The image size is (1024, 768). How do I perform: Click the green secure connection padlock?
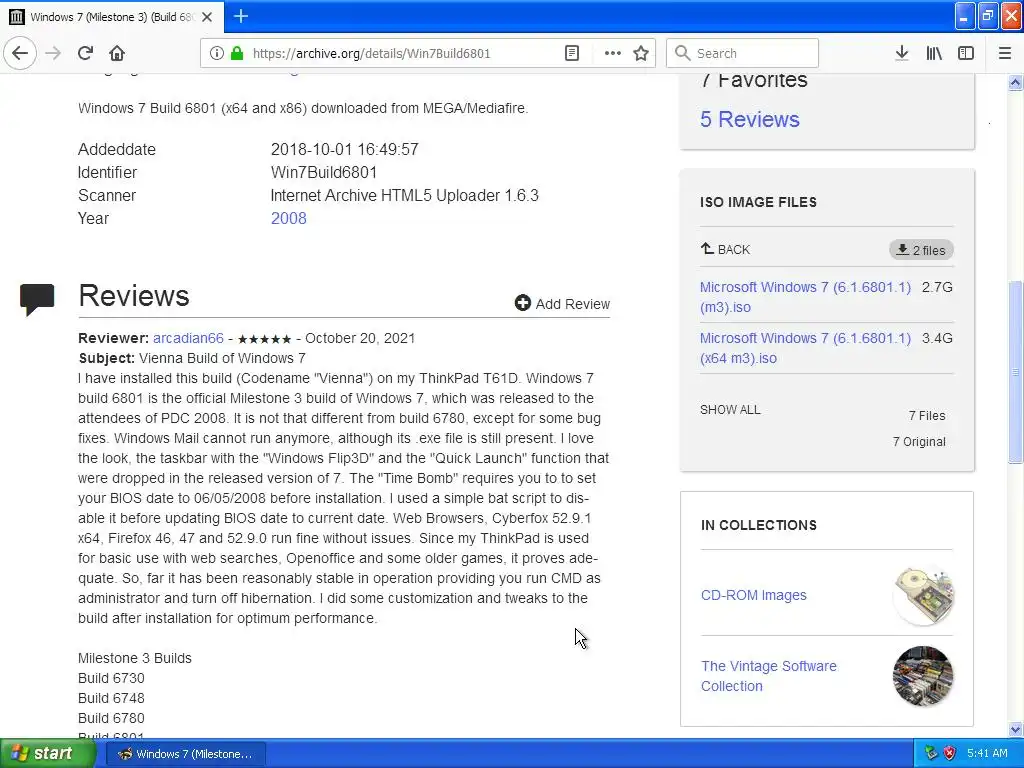237,53
